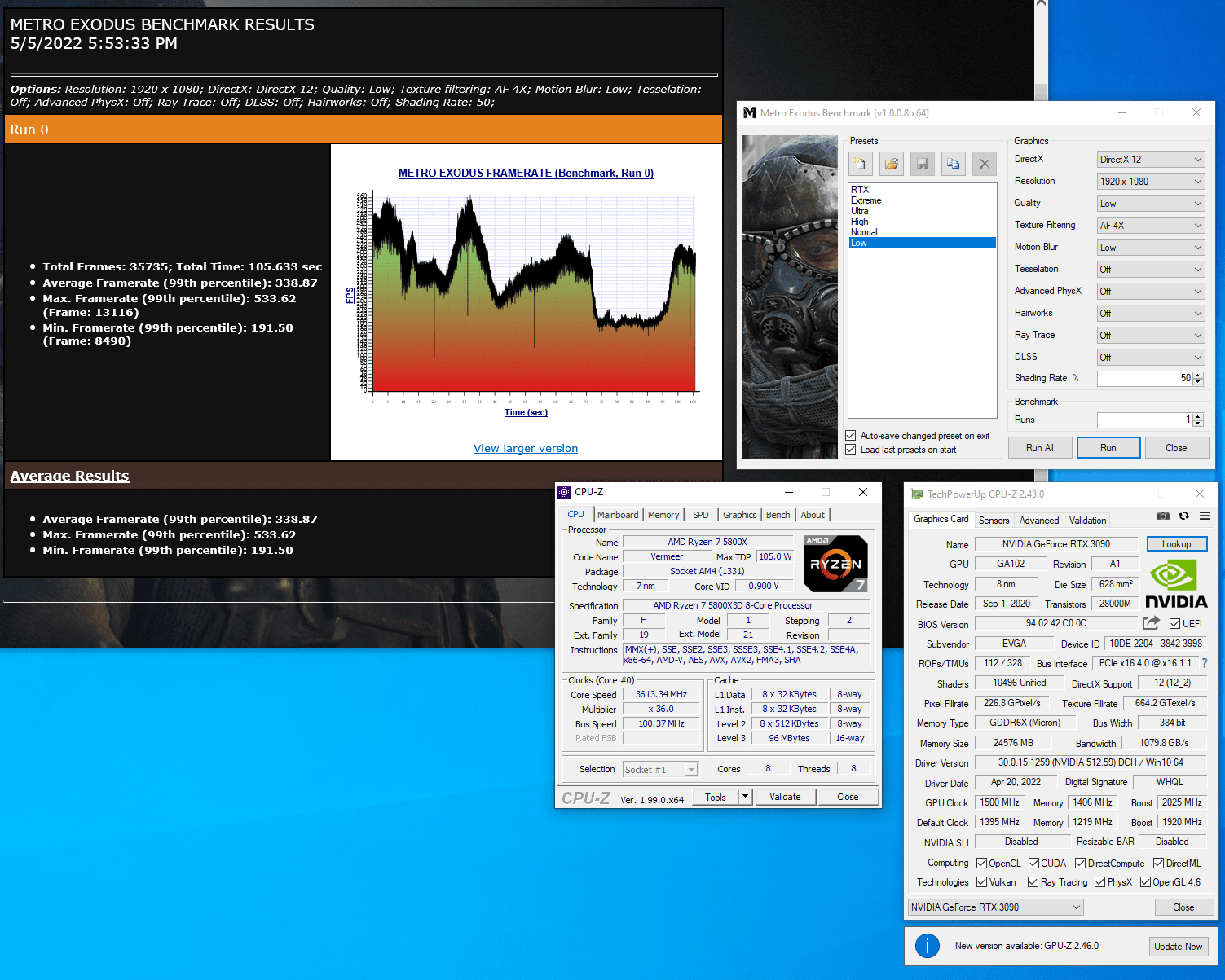Click the Lookup button in GPU-Z
The image size is (1225, 980).
[x=1177, y=544]
